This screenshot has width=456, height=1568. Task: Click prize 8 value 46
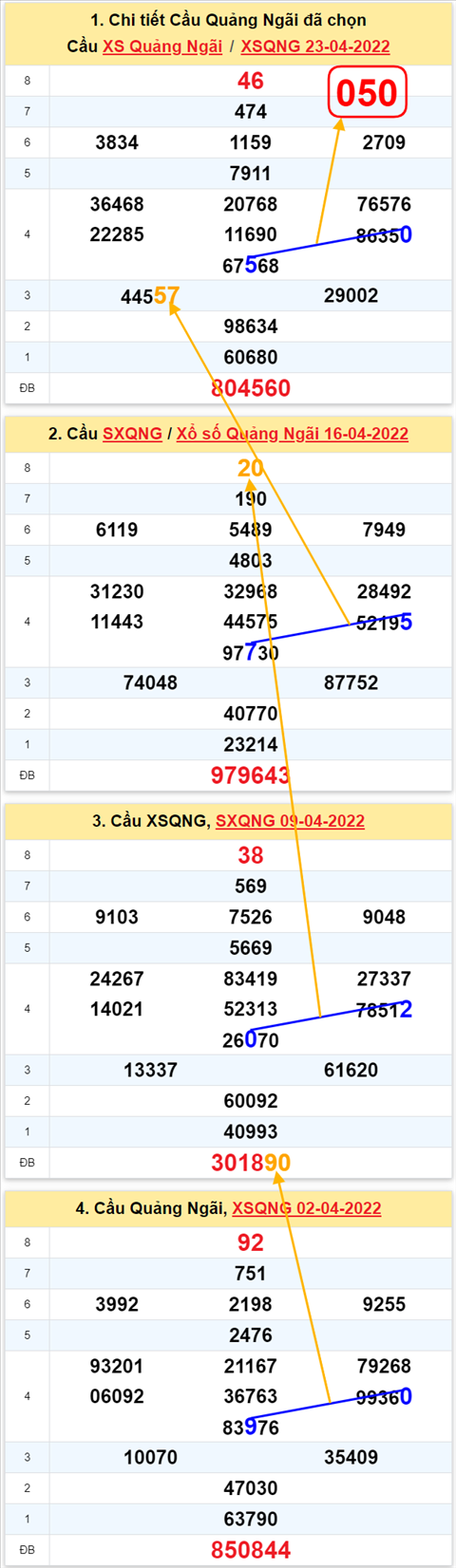(x=251, y=82)
